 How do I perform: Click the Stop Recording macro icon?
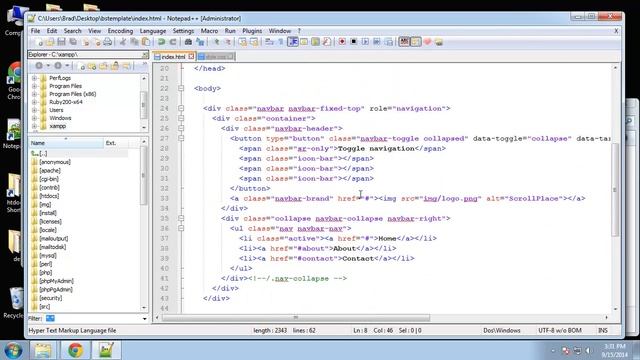353,42
